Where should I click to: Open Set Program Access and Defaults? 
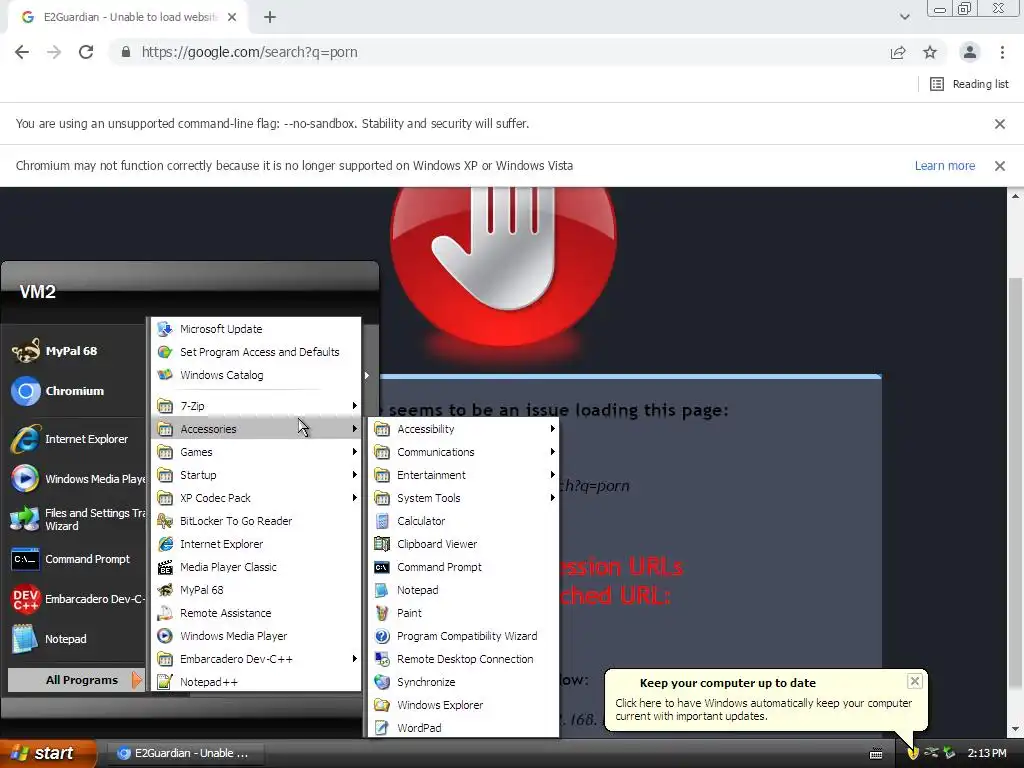(256, 352)
